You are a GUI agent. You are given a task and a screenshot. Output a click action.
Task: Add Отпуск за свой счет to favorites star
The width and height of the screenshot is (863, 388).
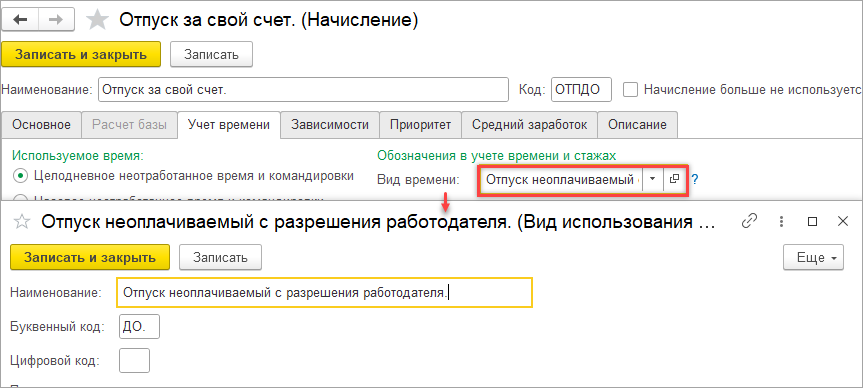[x=98, y=20]
